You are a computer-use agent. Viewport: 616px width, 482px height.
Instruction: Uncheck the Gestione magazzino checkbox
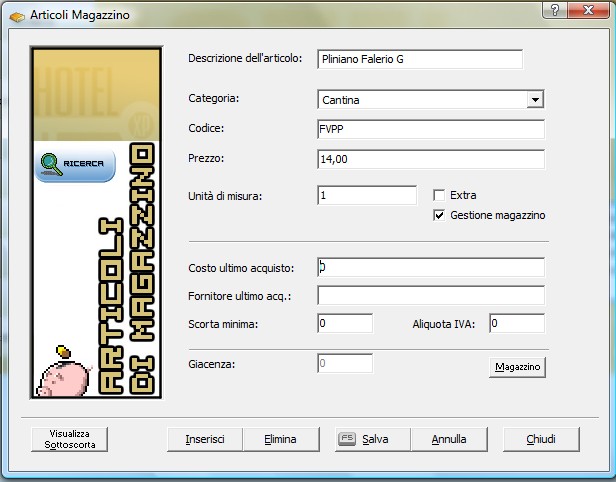439,215
